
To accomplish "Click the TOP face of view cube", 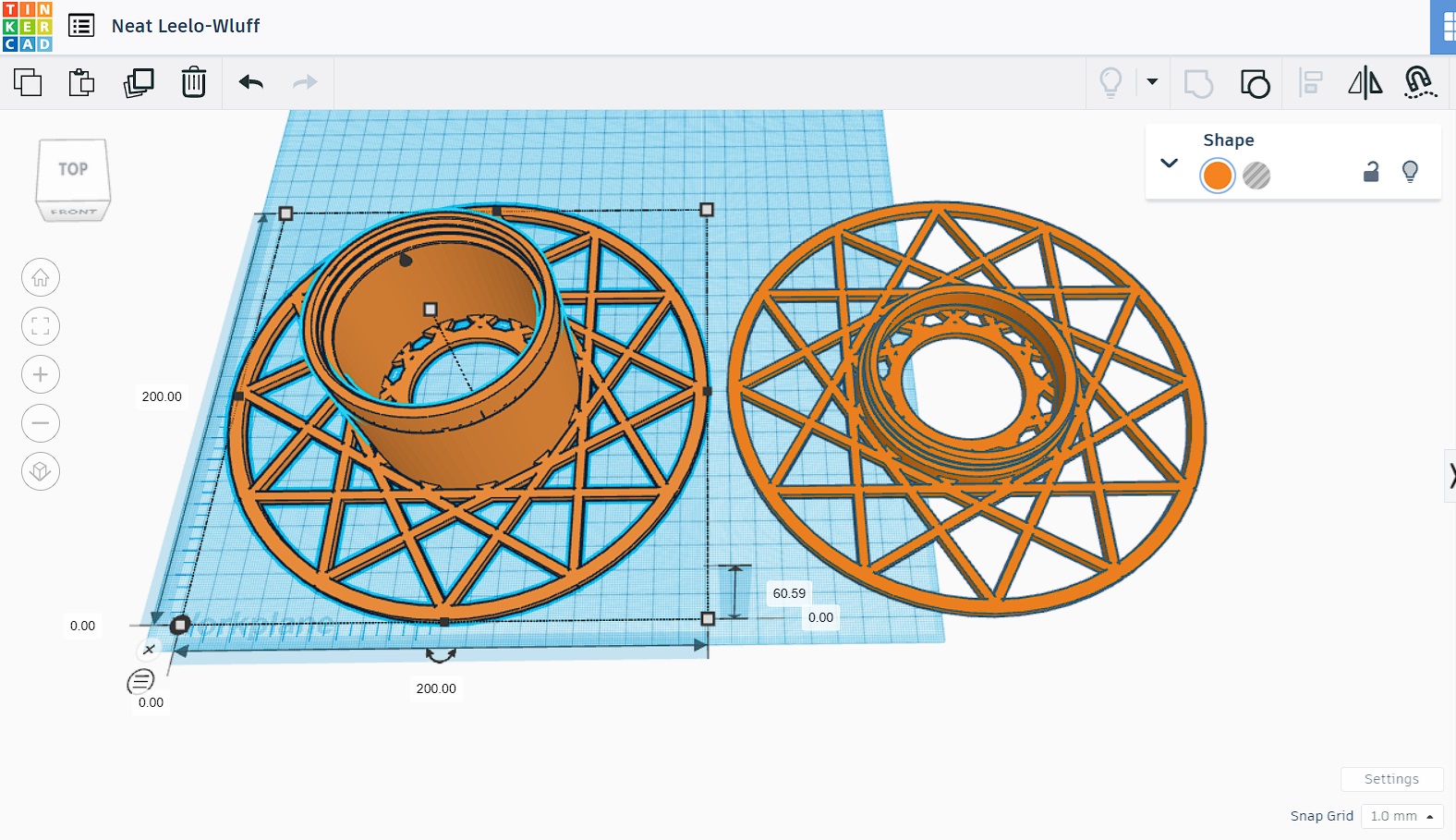I will pyautogui.click(x=73, y=169).
